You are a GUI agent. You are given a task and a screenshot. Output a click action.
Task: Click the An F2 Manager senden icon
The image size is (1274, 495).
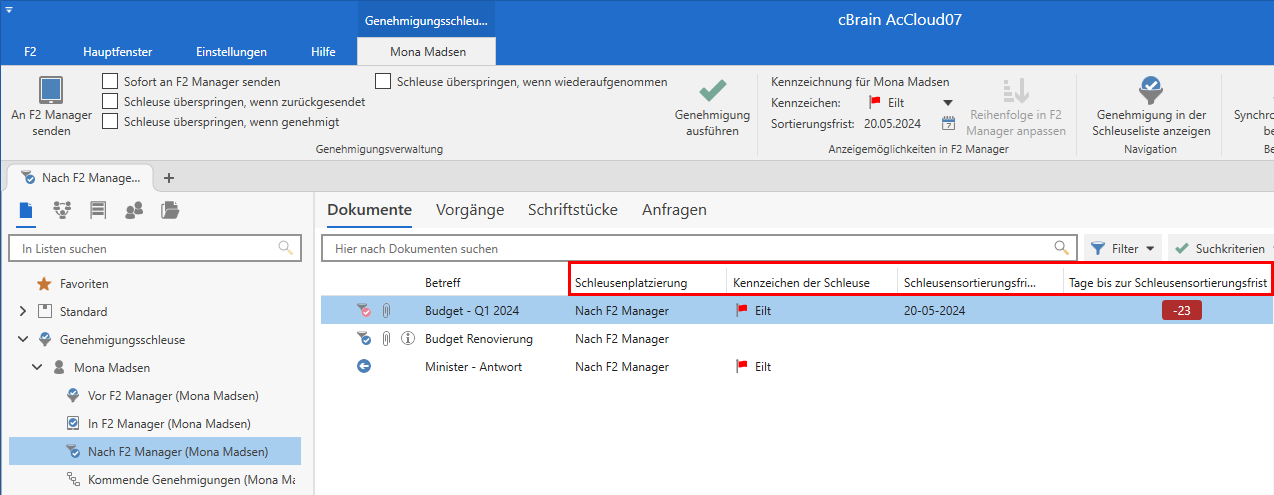51,92
